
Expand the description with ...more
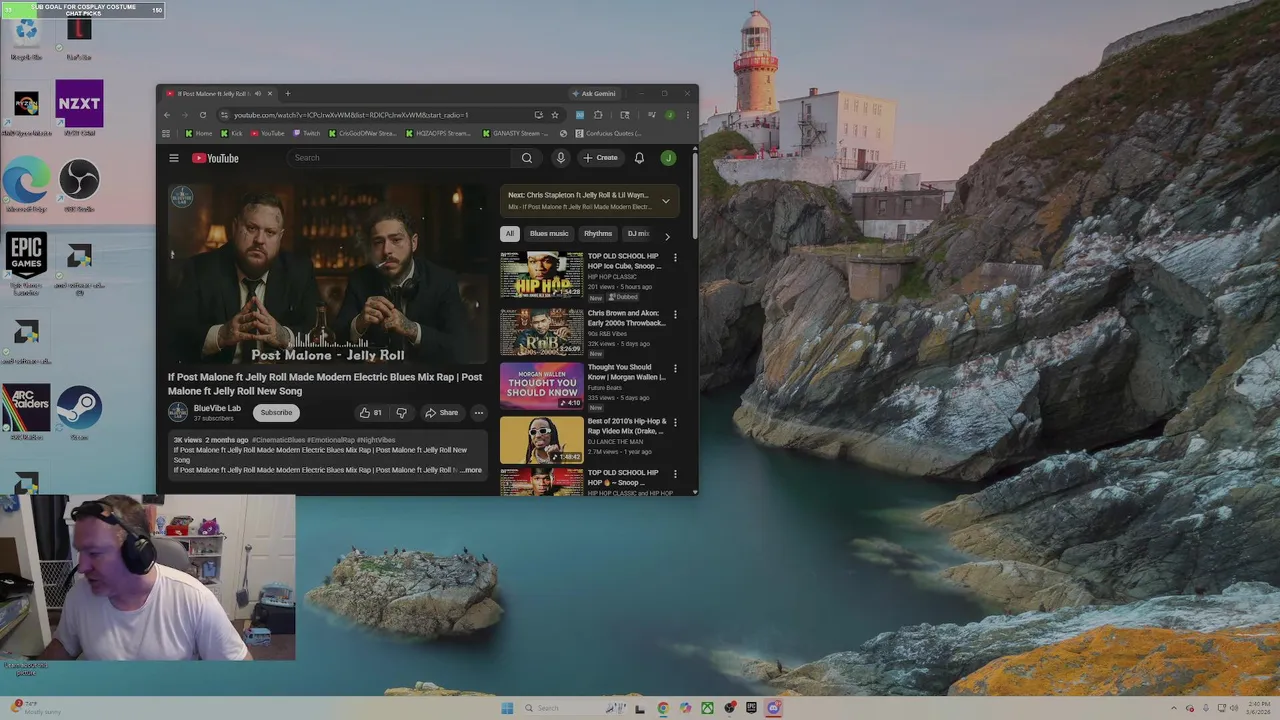click(x=472, y=470)
